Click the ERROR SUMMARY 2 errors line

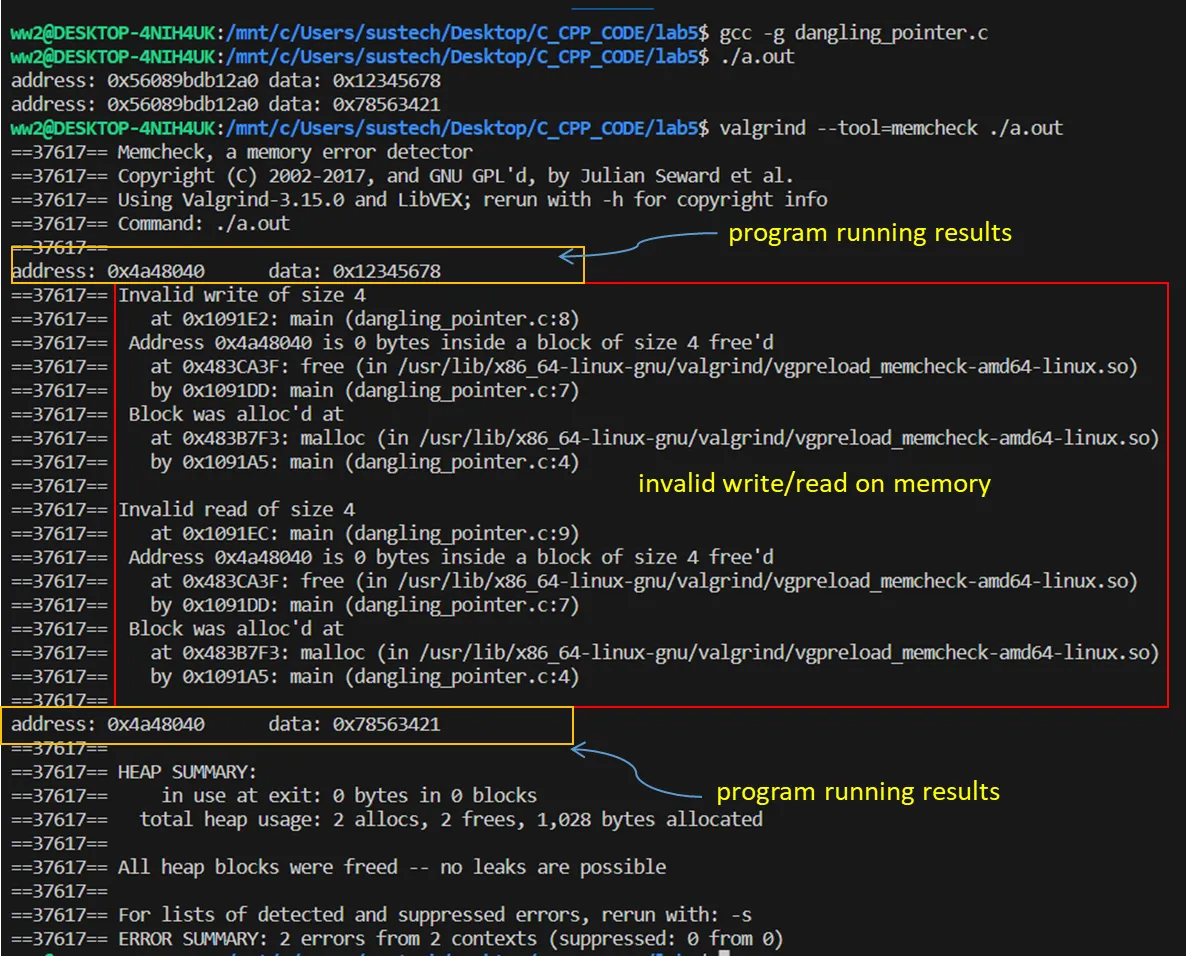(450, 939)
